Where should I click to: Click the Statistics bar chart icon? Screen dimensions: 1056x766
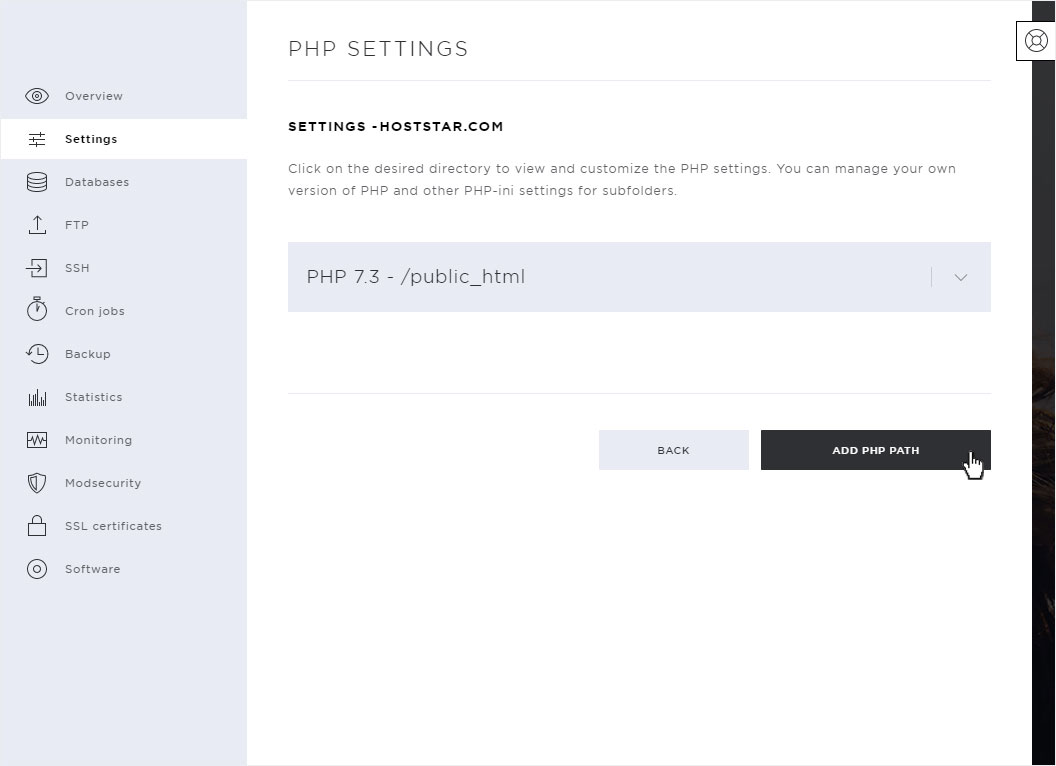(37, 397)
